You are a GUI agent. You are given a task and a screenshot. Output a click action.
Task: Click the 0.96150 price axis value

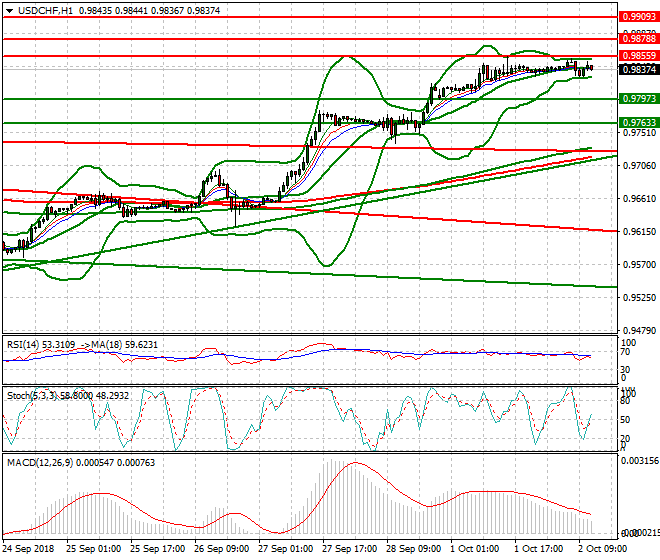pyautogui.click(x=639, y=232)
